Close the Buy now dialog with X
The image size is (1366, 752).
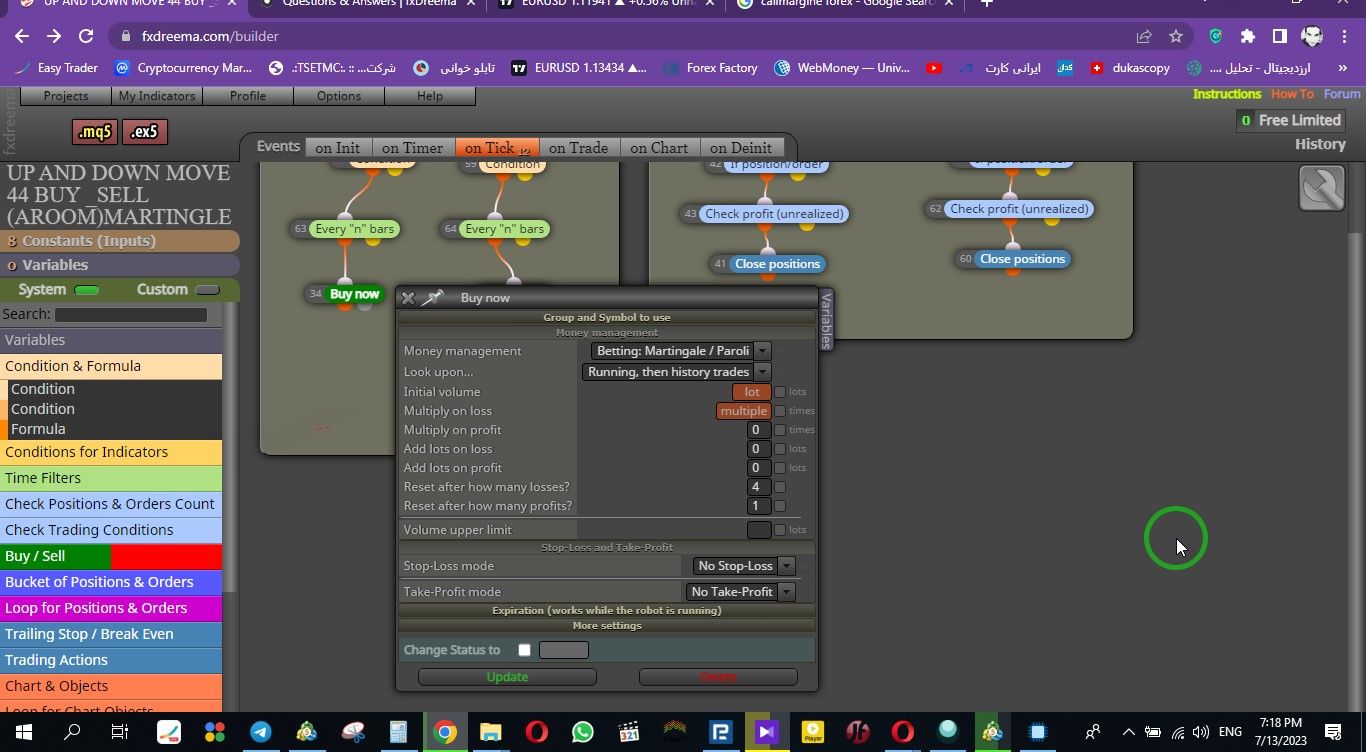[x=408, y=298]
